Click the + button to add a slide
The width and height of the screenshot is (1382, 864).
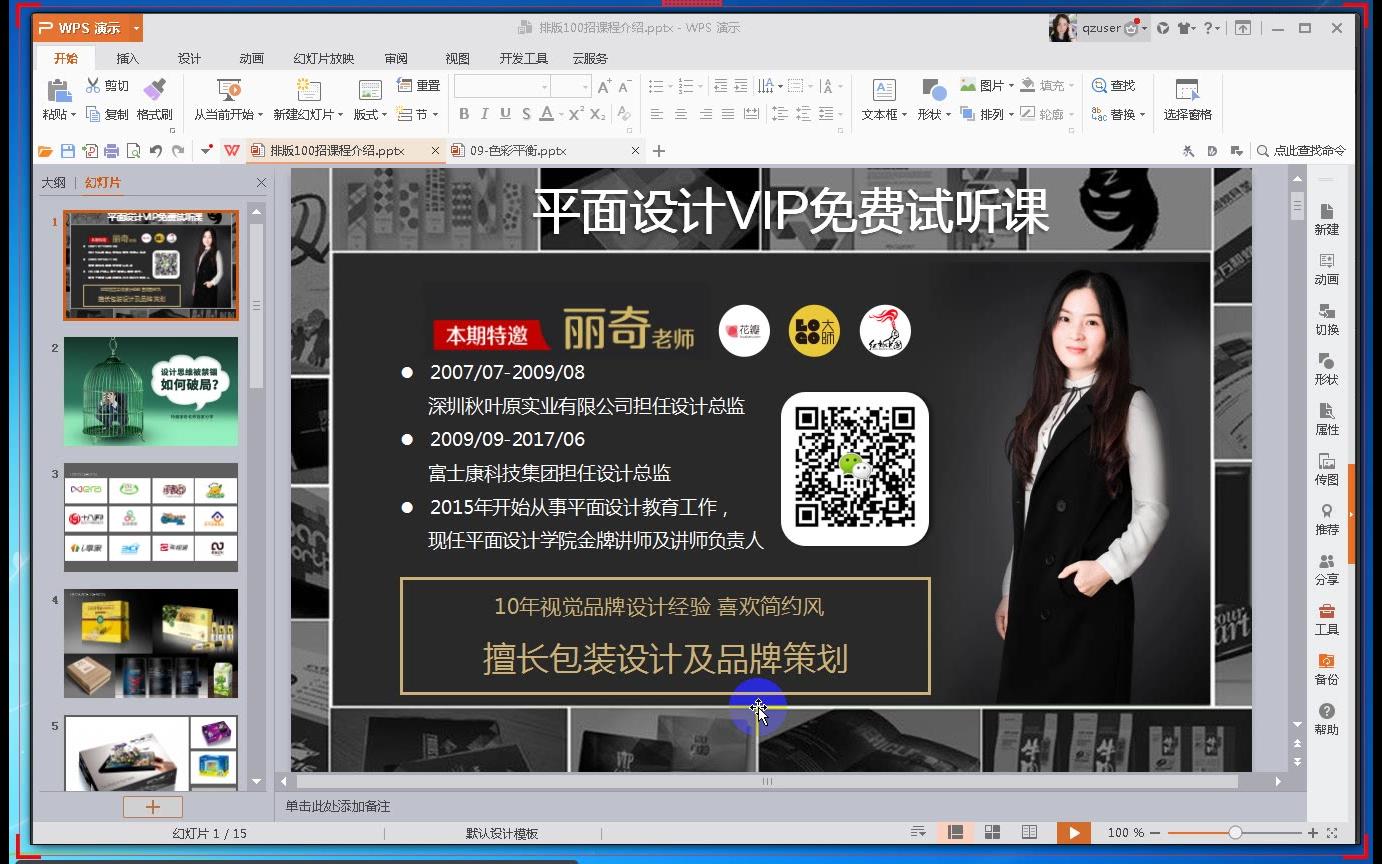(151, 806)
